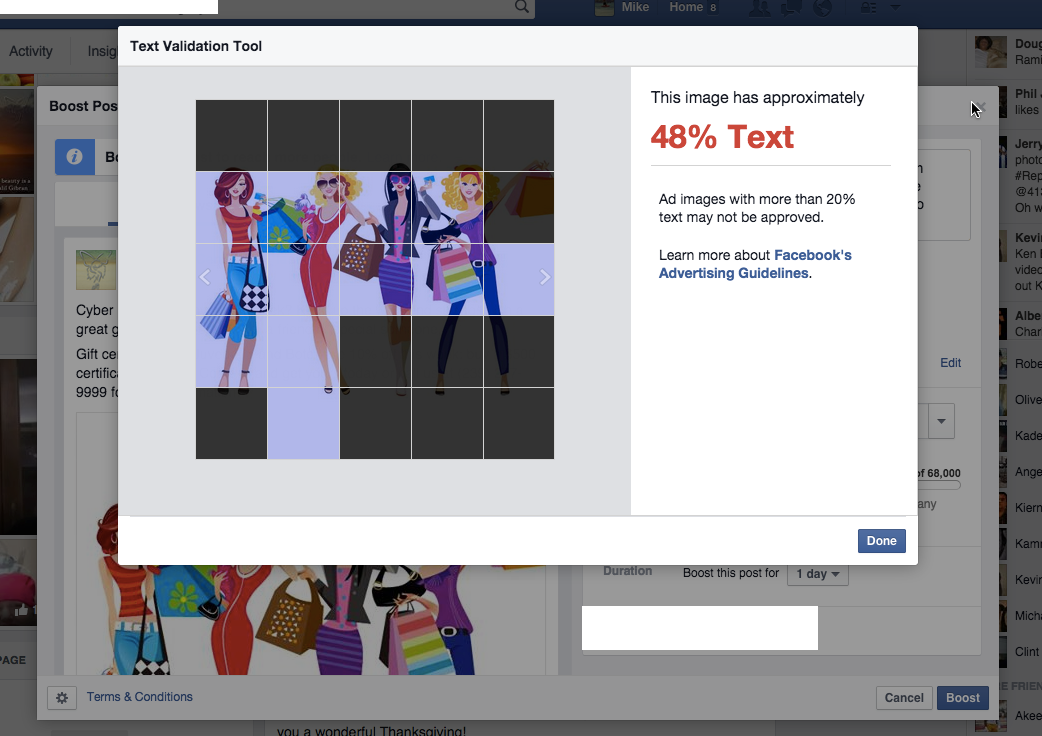Viewport: 1042px width, 736px height.
Task: Click the right carousel arrow on the preview
Action: [545, 278]
